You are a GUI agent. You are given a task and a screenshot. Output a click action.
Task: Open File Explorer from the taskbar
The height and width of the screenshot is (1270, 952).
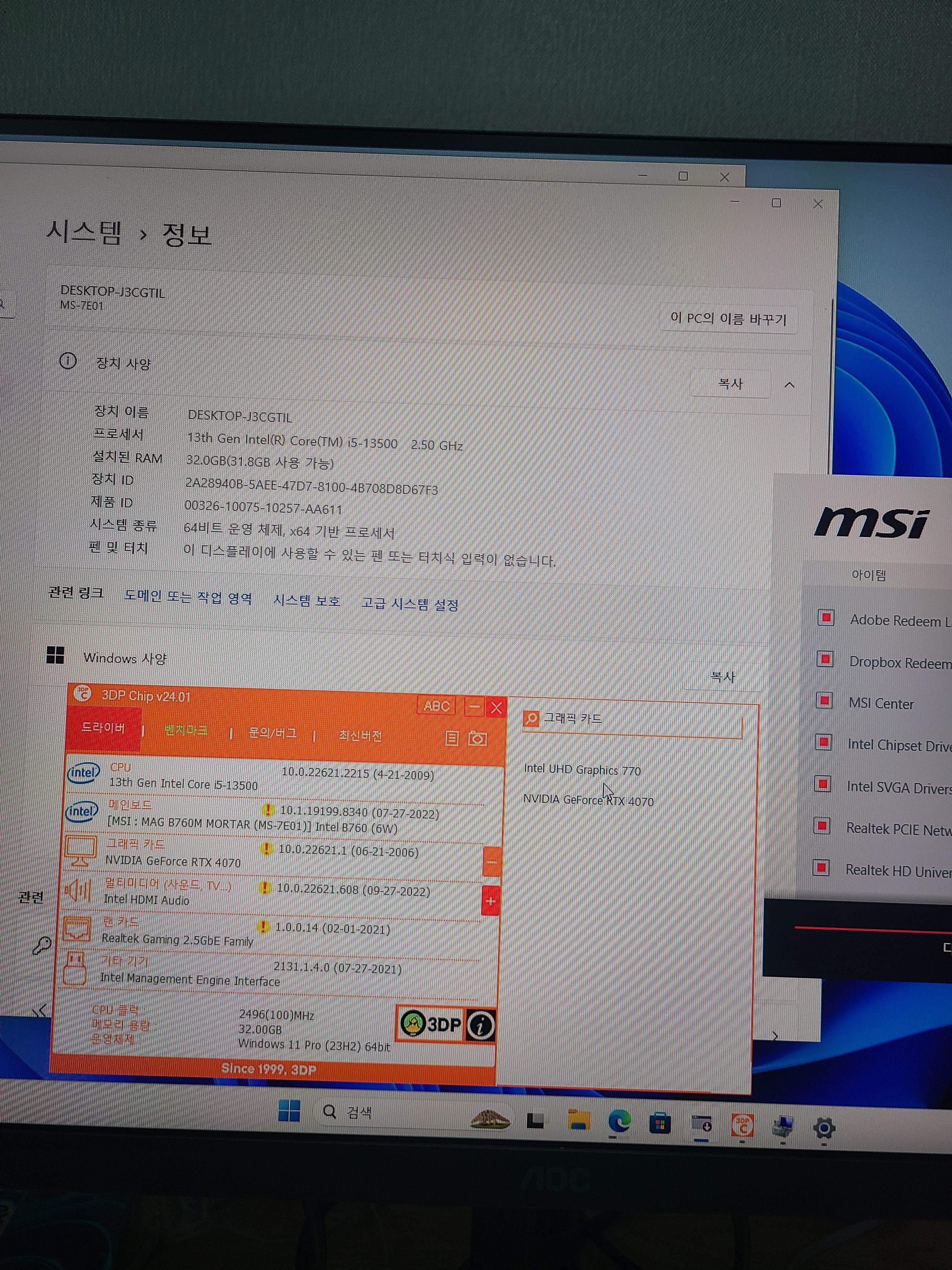pyautogui.click(x=578, y=1119)
